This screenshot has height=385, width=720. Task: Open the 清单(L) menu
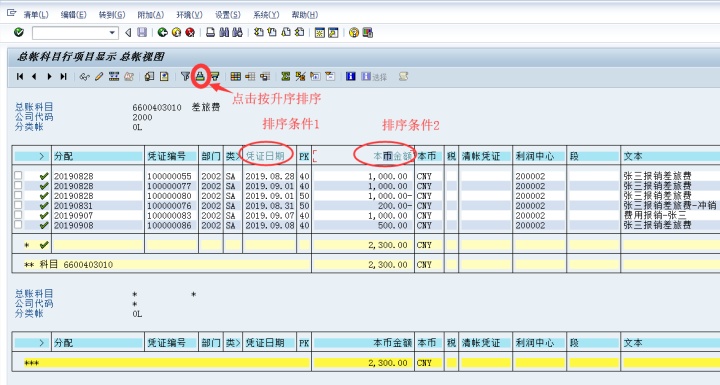click(36, 15)
